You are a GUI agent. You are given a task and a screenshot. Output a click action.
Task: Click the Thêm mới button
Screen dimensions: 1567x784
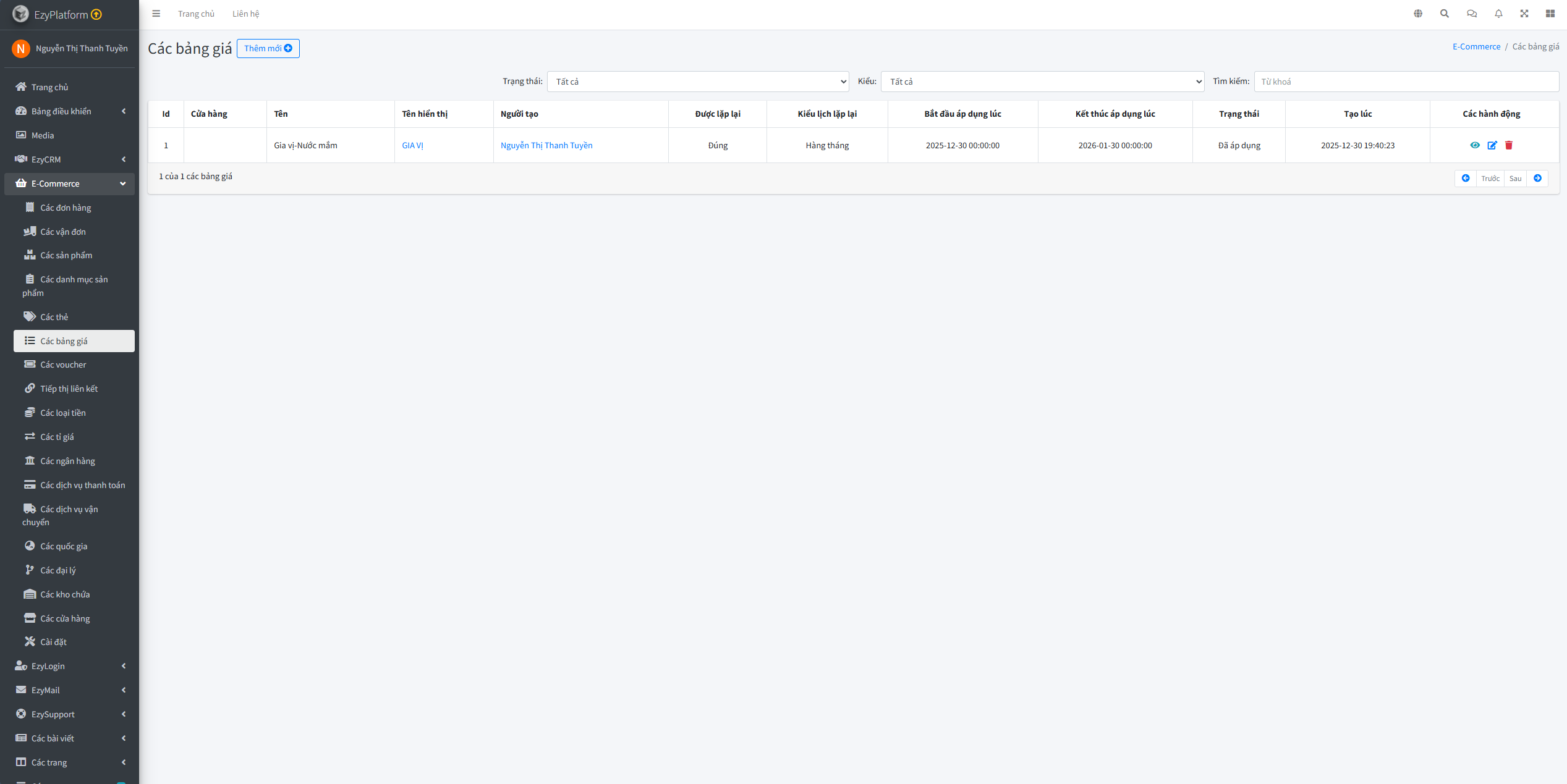(x=268, y=48)
